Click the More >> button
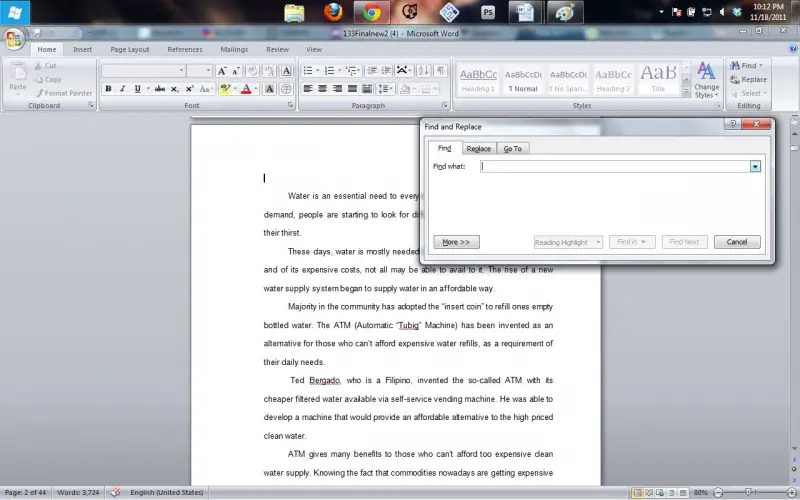The height and width of the screenshot is (500, 800). pos(456,242)
